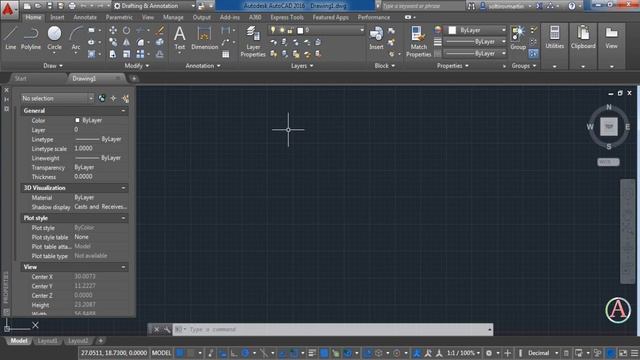Toggle the layer on/off lightbulb icon
Viewport: 640px width, 360px height.
tap(273, 30)
